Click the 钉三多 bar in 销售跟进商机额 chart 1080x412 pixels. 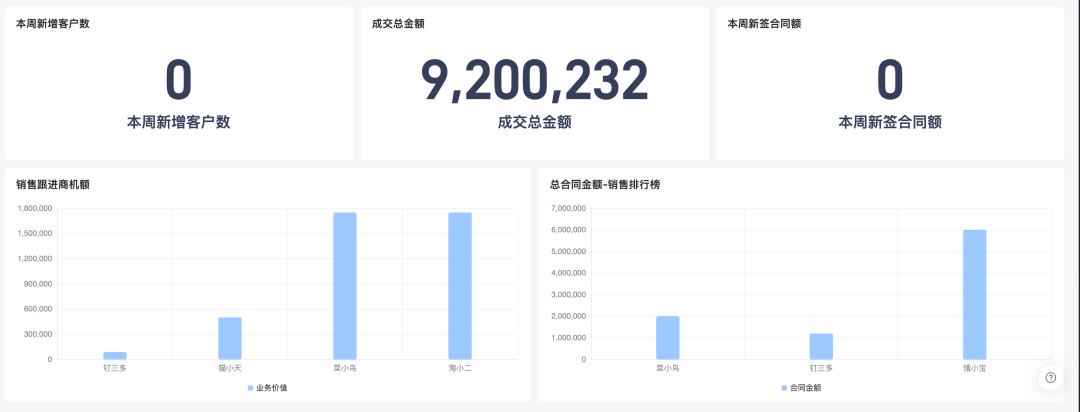(x=115, y=356)
